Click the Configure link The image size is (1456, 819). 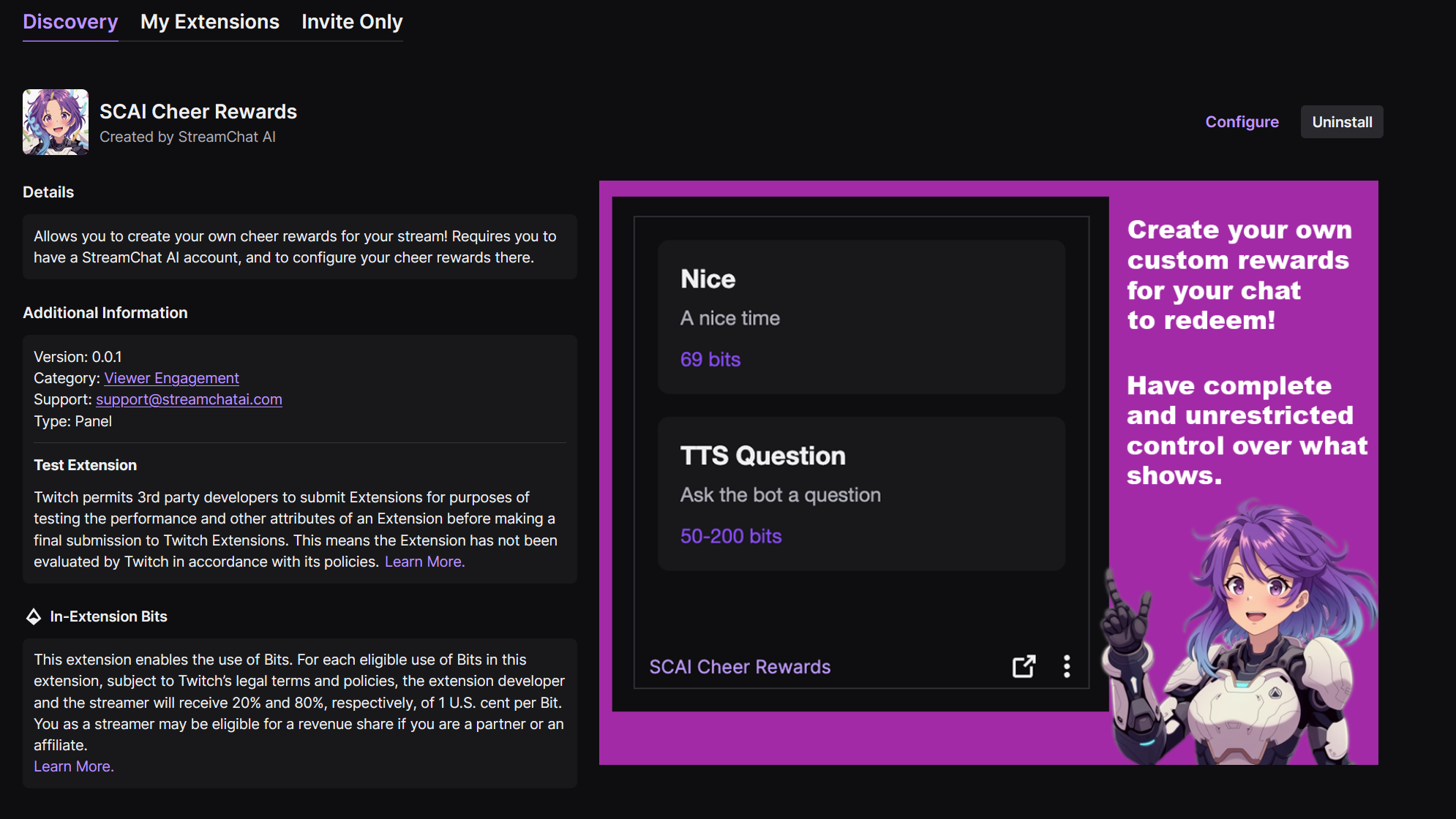point(1242,122)
